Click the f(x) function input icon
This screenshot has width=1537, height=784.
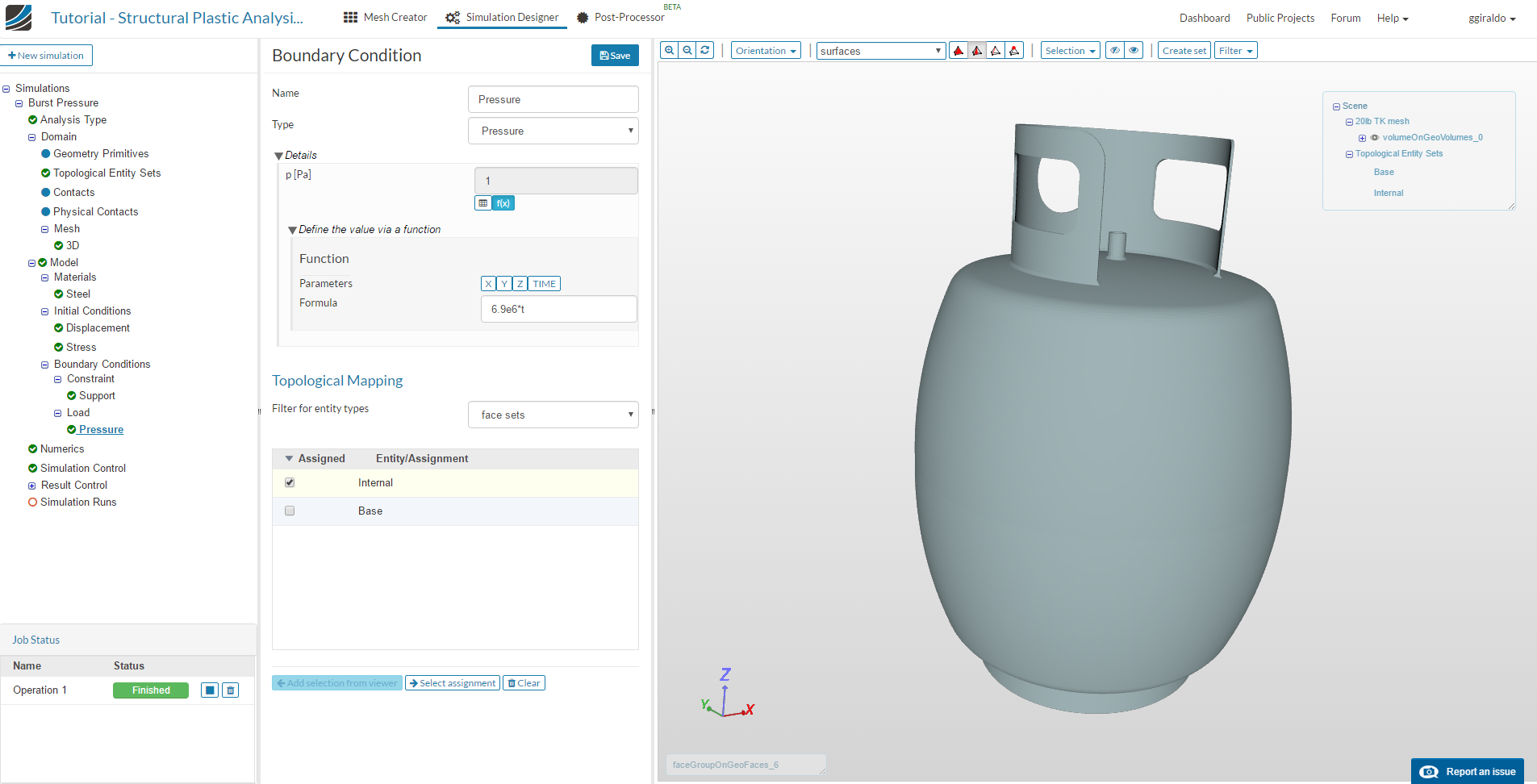coord(503,203)
